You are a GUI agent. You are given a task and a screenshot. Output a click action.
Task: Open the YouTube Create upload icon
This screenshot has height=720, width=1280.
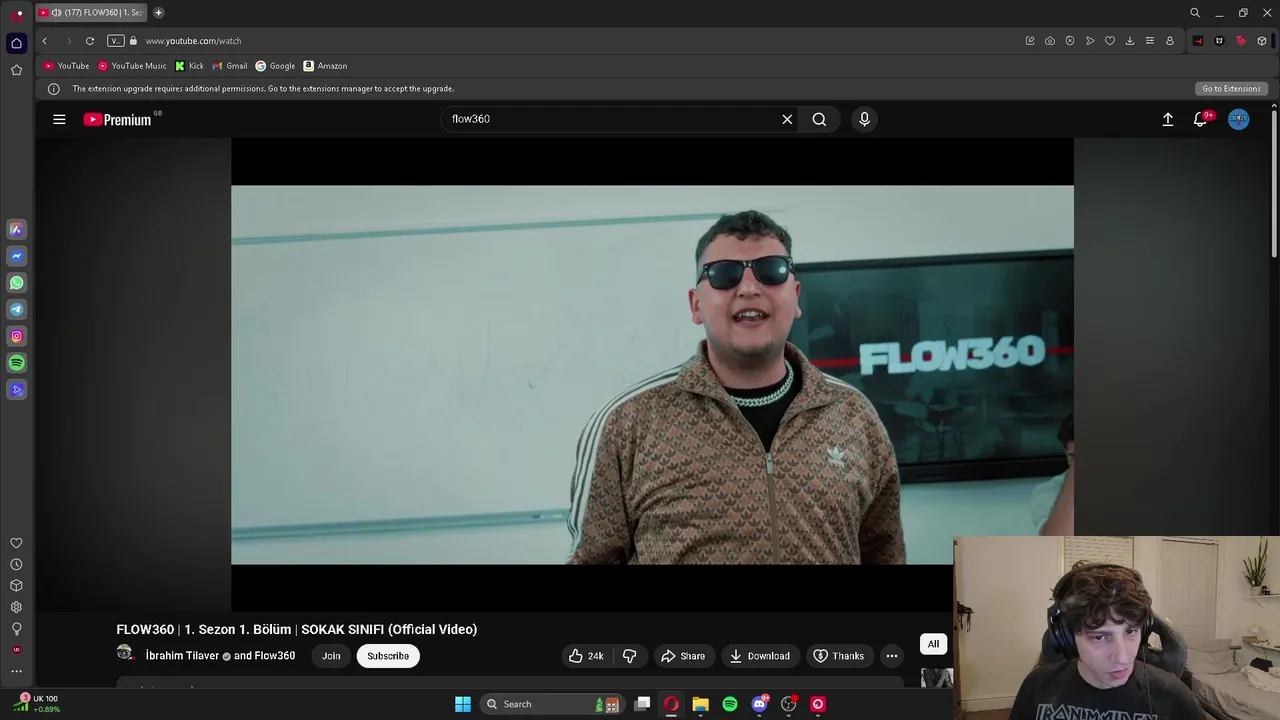coord(1167,119)
